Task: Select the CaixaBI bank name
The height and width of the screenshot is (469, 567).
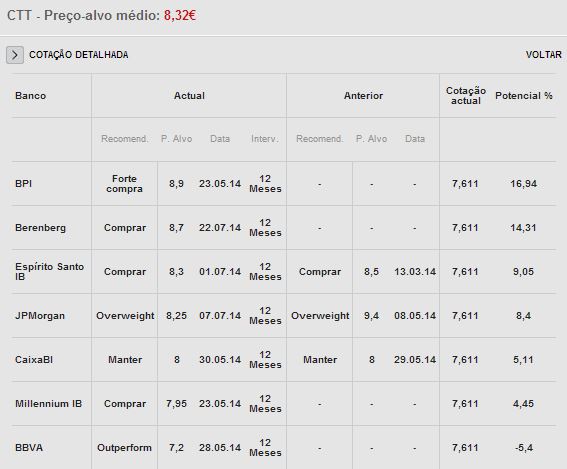Action: click(34, 360)
